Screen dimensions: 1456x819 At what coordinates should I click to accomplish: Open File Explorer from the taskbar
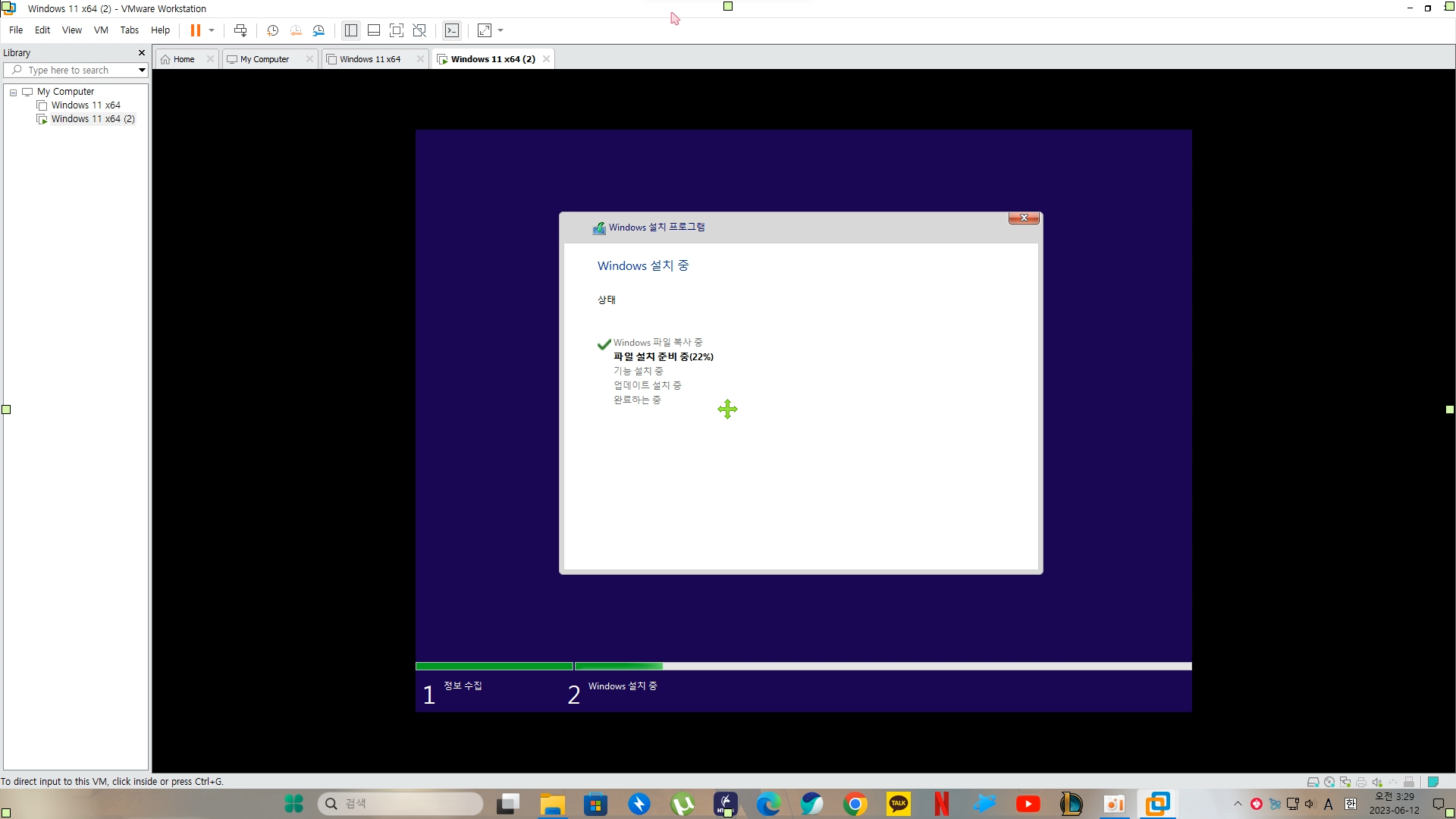553,804
